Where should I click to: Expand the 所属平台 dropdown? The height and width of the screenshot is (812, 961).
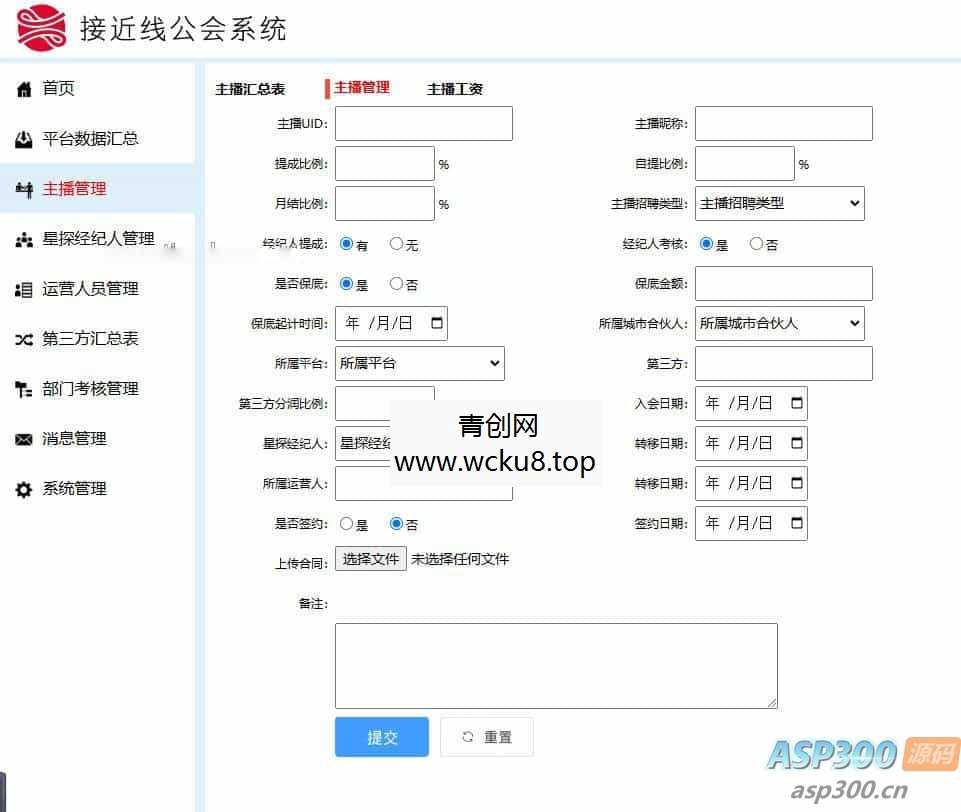[x=419, y=363]
